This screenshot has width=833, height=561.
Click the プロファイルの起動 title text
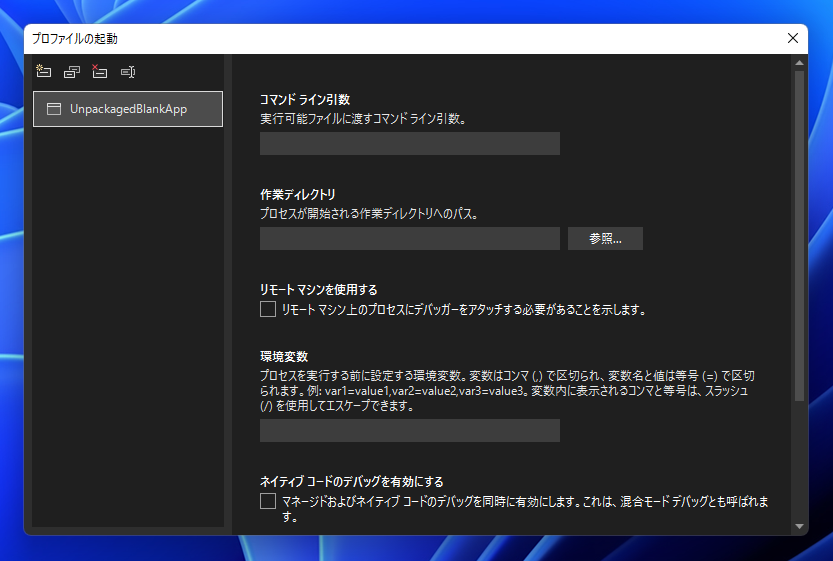[75, 39]
